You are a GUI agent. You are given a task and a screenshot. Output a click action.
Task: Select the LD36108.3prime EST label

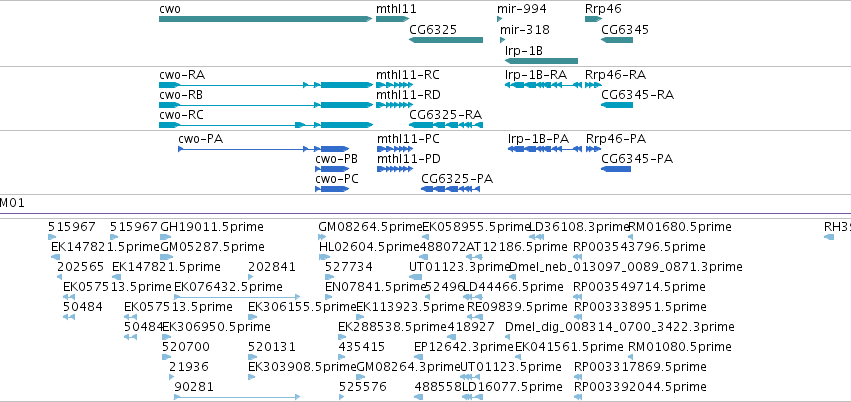pos(579,227)
